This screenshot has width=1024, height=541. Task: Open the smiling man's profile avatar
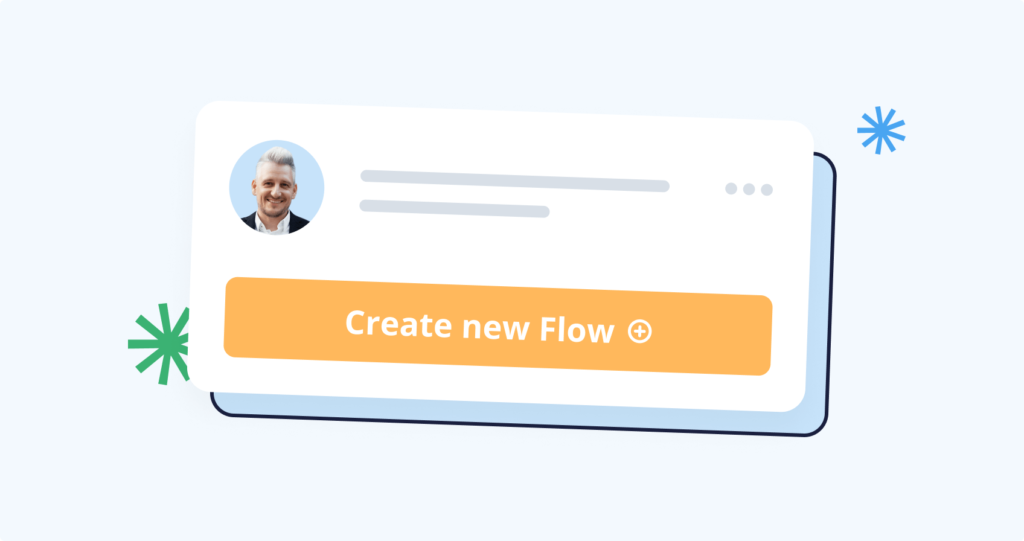click(x=277, y=188)
